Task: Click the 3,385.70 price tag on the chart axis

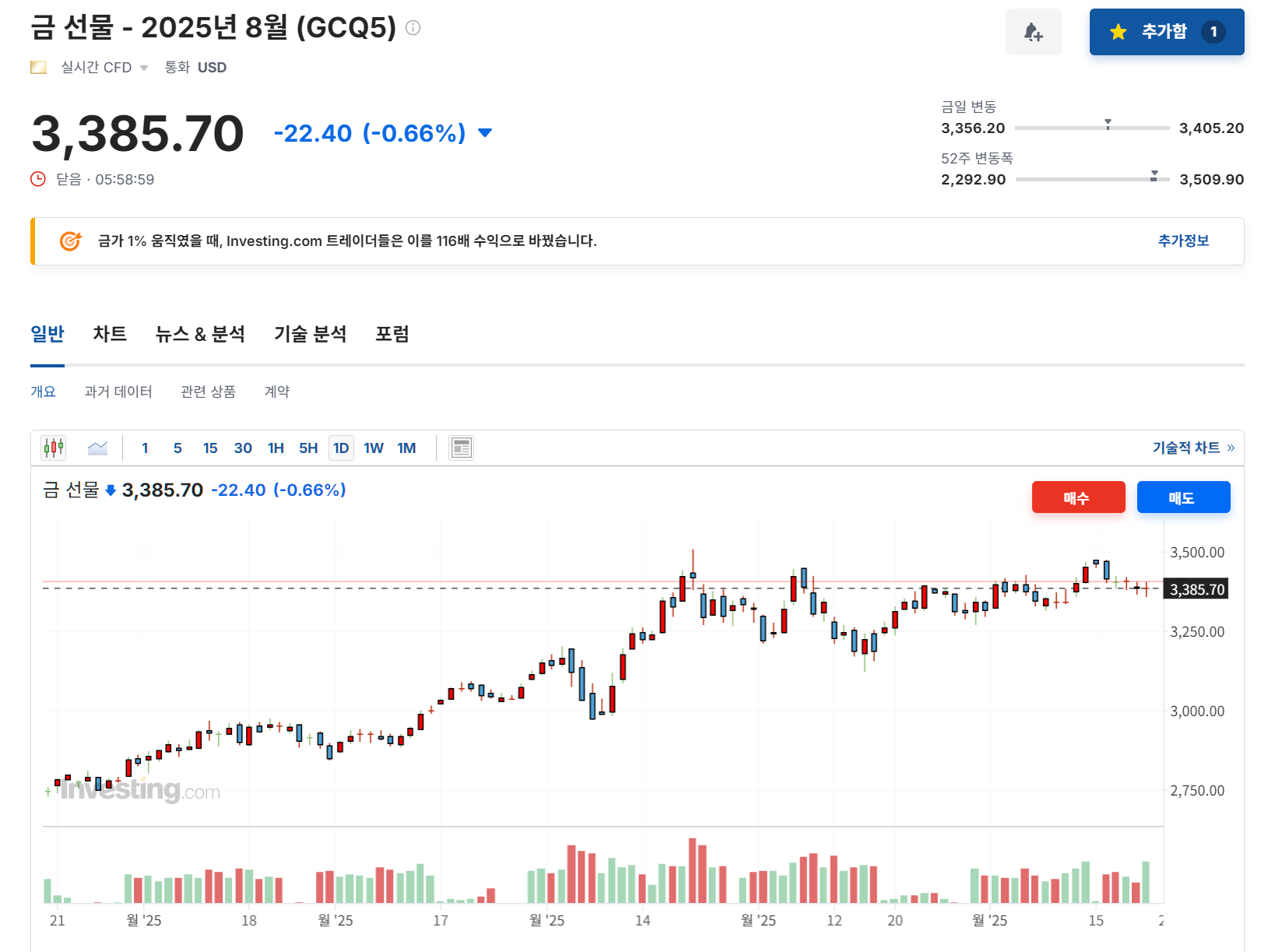Action: tap(1196, 589)
